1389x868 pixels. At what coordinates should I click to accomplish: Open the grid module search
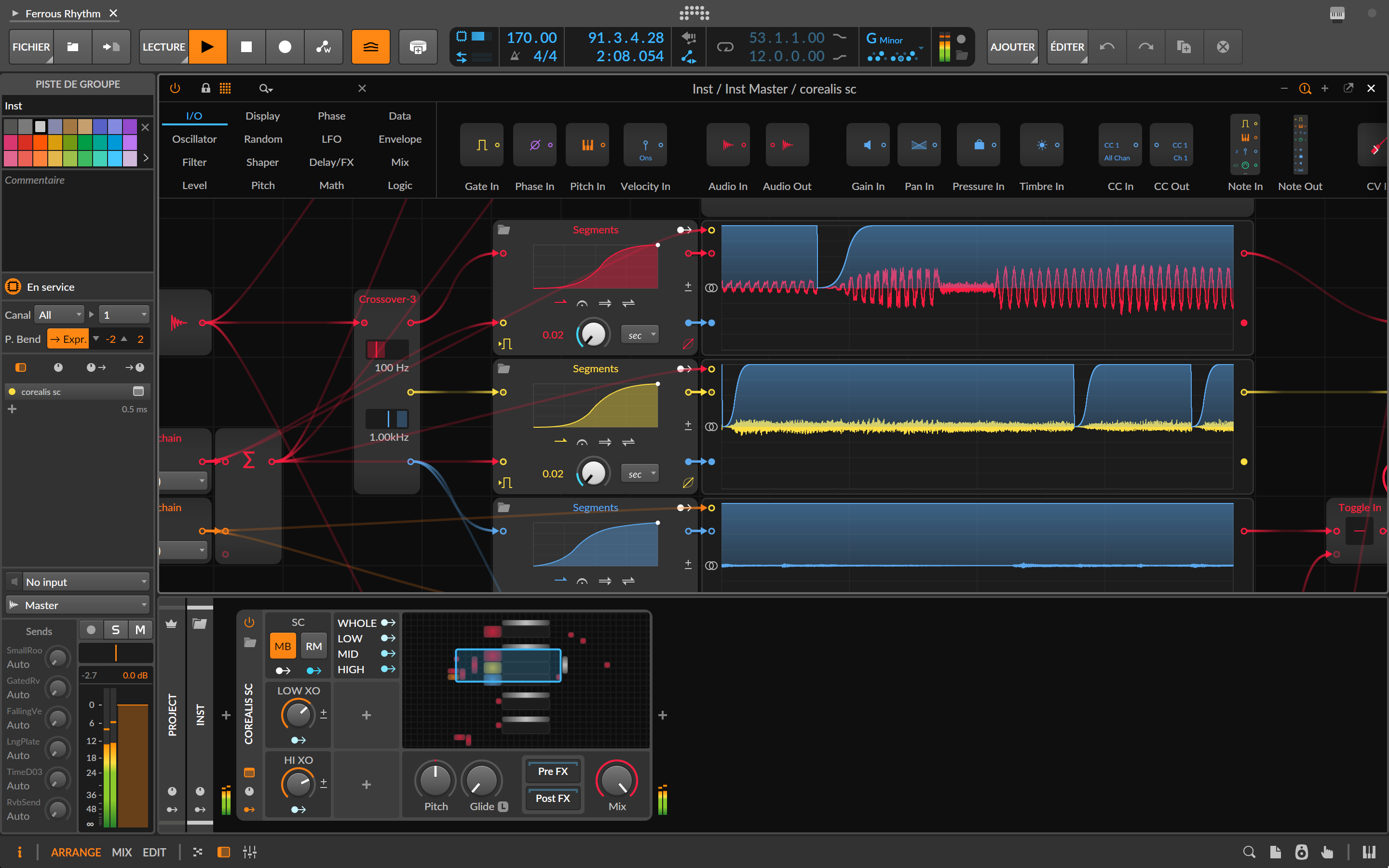[265, 88]
